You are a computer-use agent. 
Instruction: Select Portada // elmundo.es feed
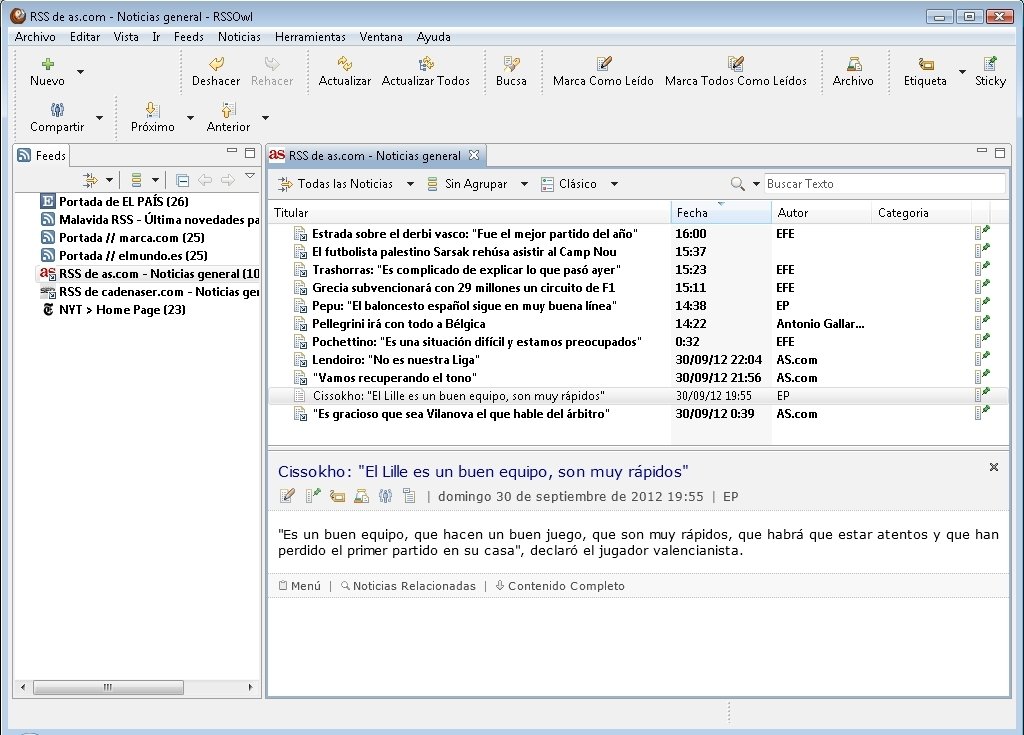point(124,255)
